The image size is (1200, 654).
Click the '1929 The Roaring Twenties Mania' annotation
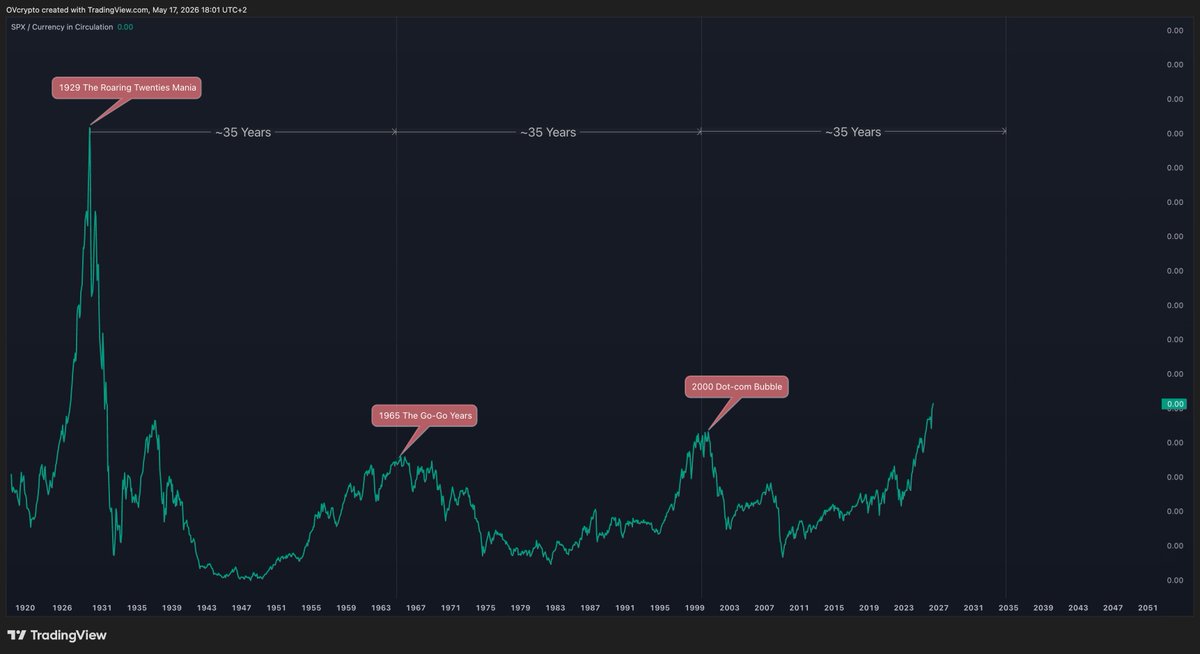tap(127, 88)
